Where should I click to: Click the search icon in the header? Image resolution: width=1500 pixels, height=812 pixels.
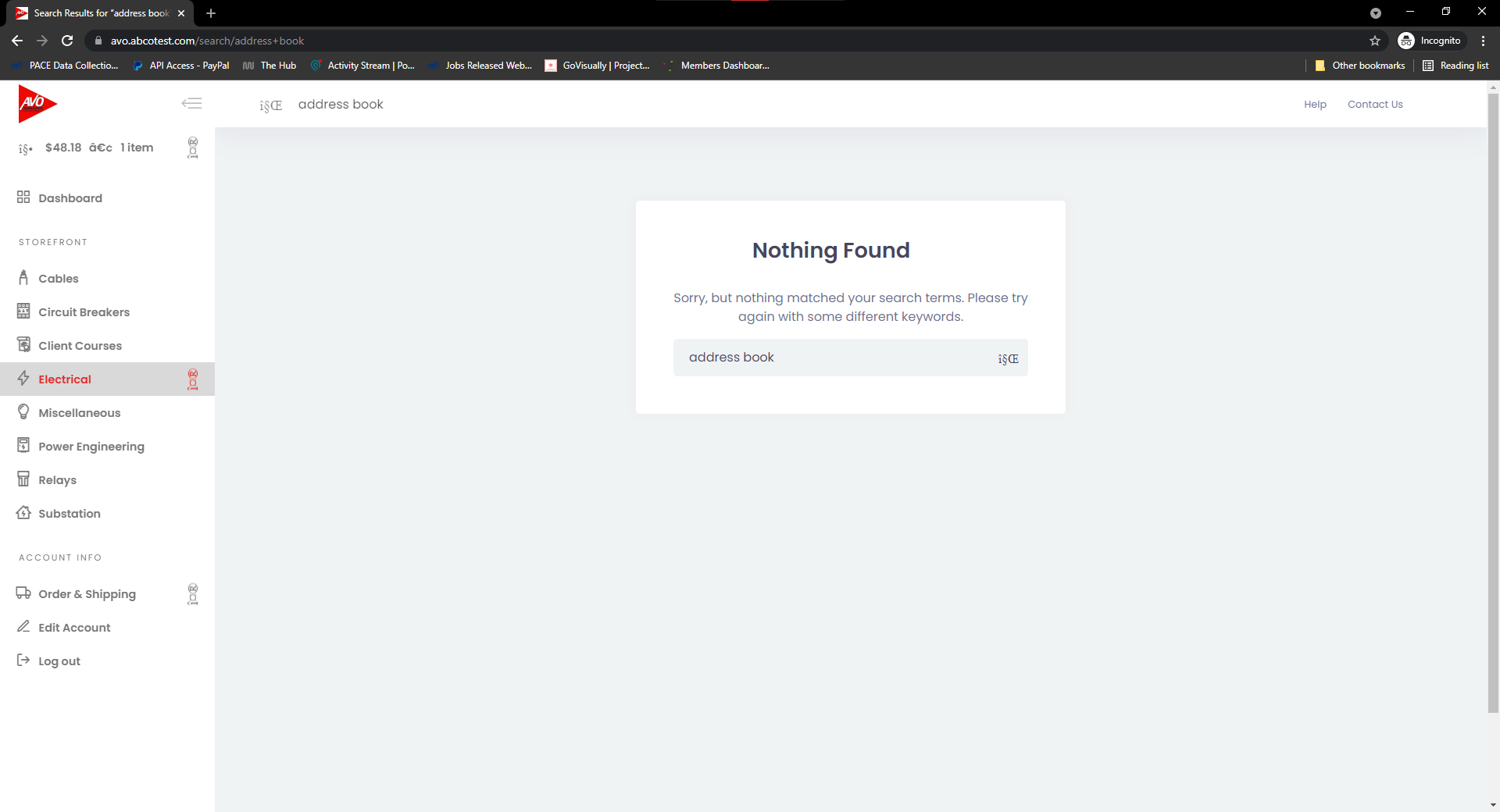pos(271,105)
